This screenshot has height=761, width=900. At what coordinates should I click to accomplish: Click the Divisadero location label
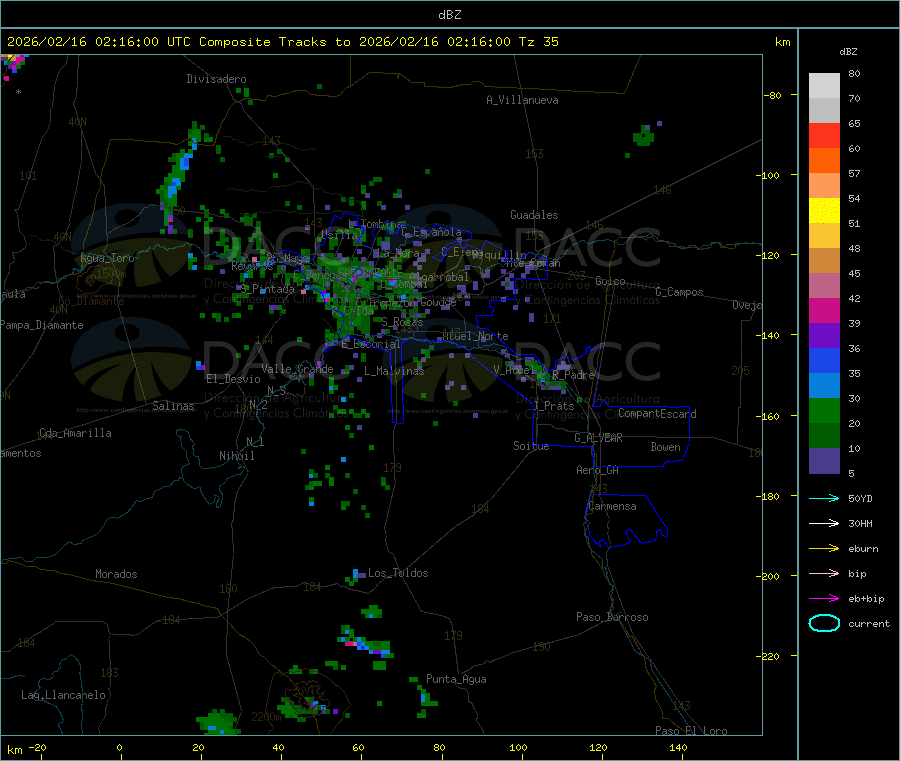pyautogui.click(x=216, y=79)
